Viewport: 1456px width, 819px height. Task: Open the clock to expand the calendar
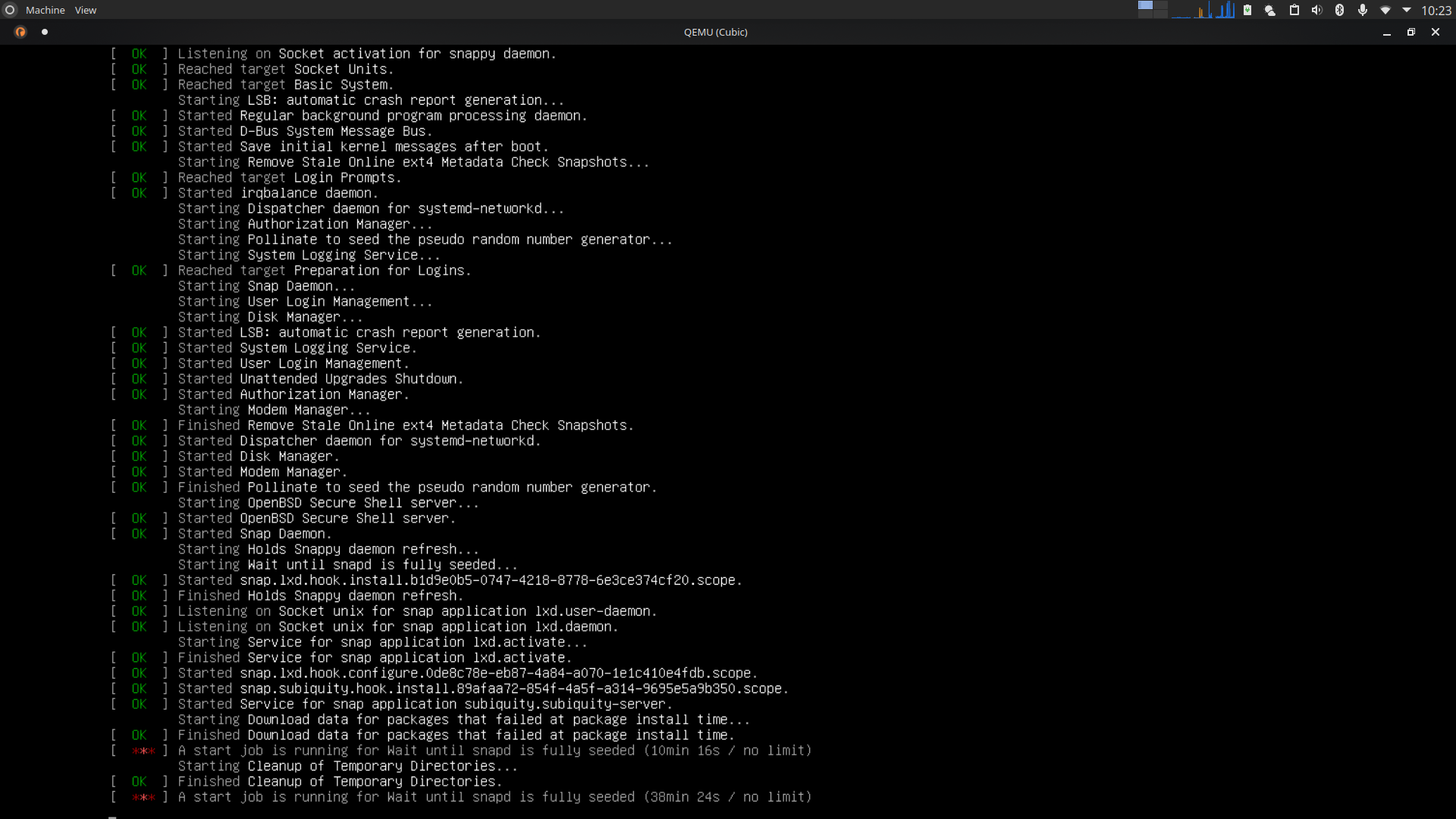1436,10
